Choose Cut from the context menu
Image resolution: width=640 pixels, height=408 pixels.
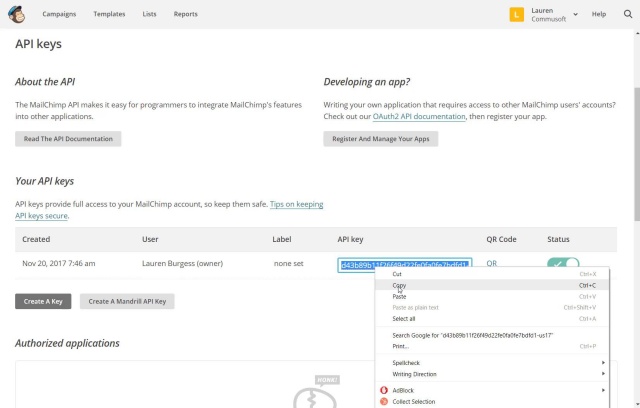click(492, 274)
